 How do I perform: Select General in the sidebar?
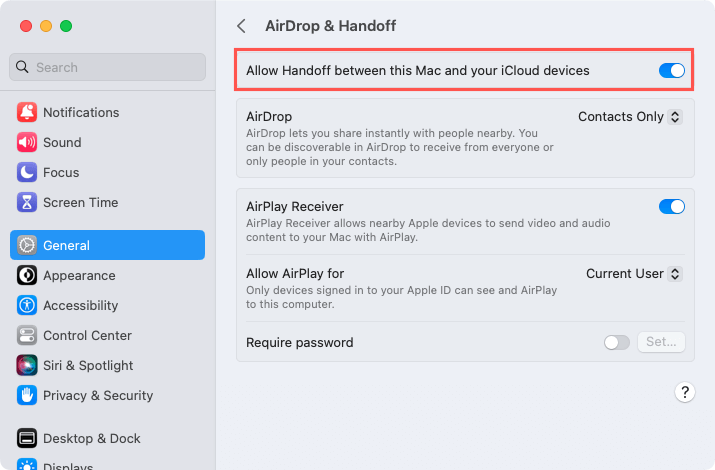coord(108,245)
